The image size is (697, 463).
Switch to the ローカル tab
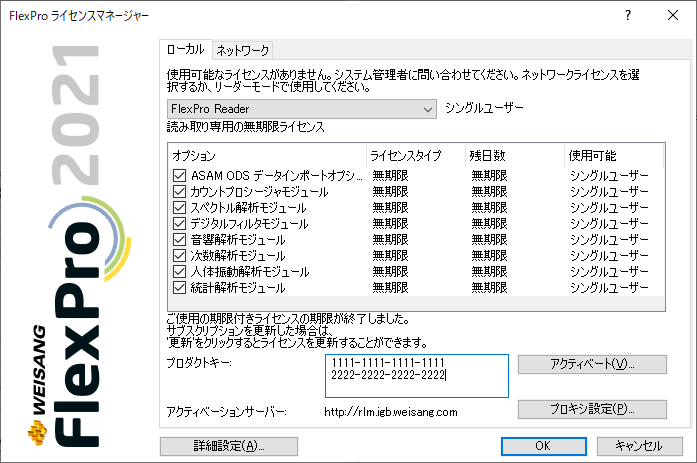click(186, 50)
